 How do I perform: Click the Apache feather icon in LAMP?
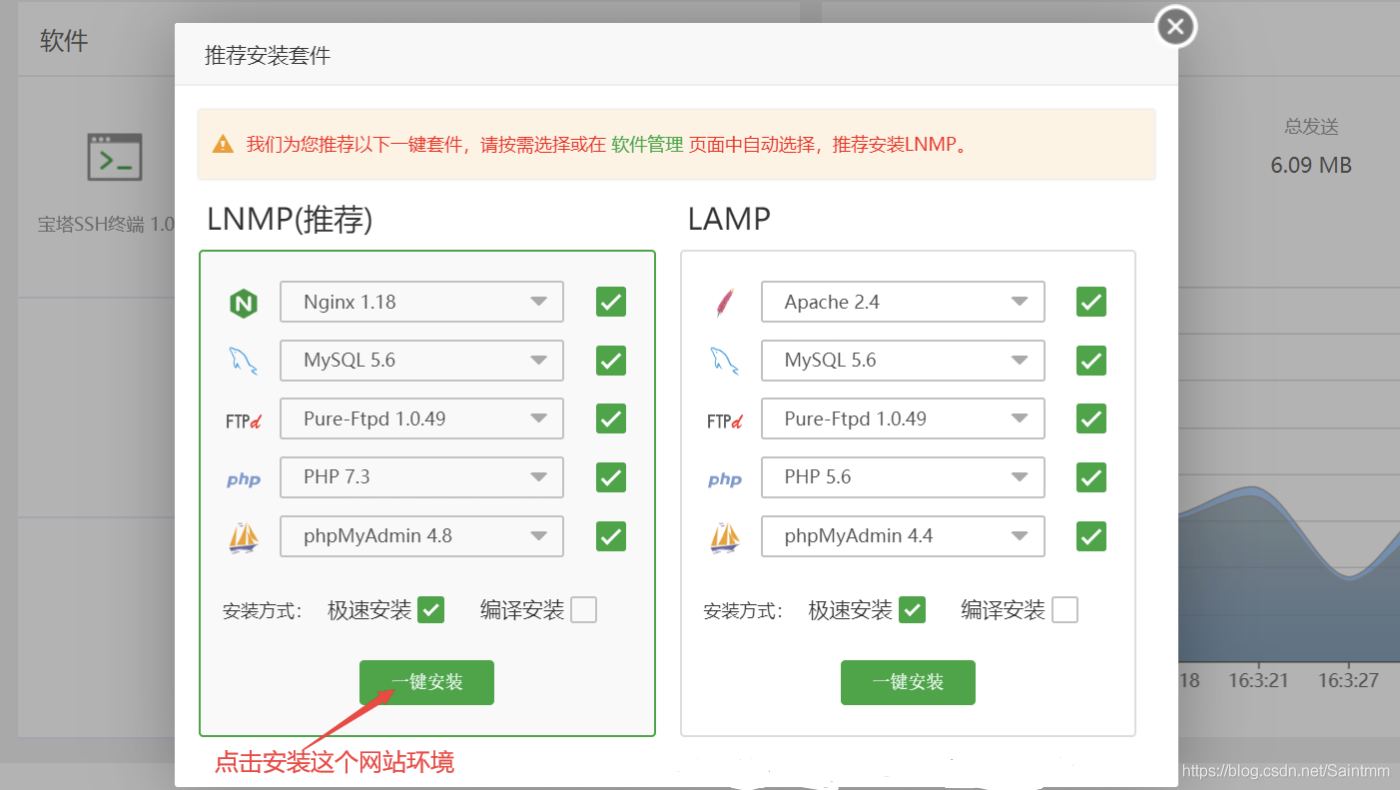[x=725, y=303]
